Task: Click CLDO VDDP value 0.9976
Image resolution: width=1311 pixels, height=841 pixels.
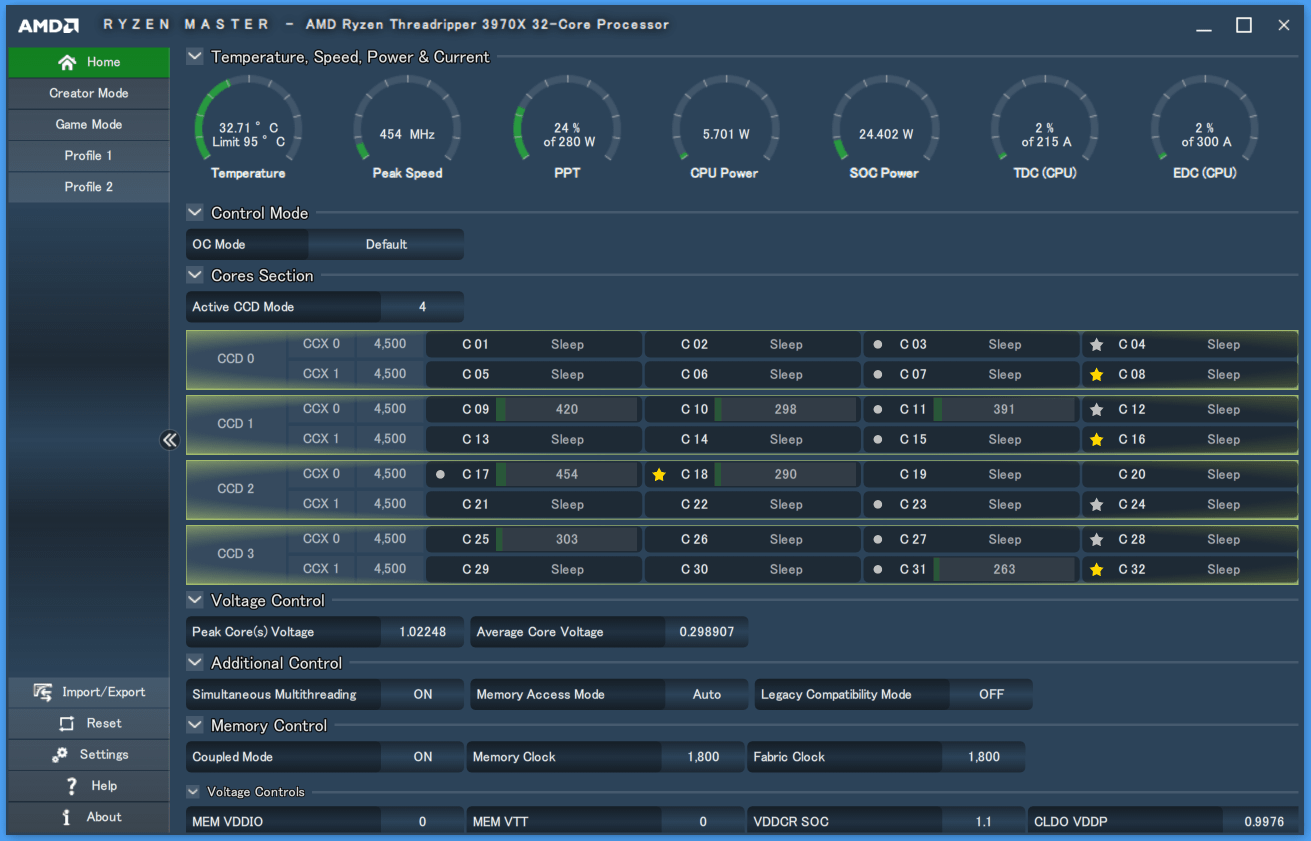Action: tap(1264, 822)
